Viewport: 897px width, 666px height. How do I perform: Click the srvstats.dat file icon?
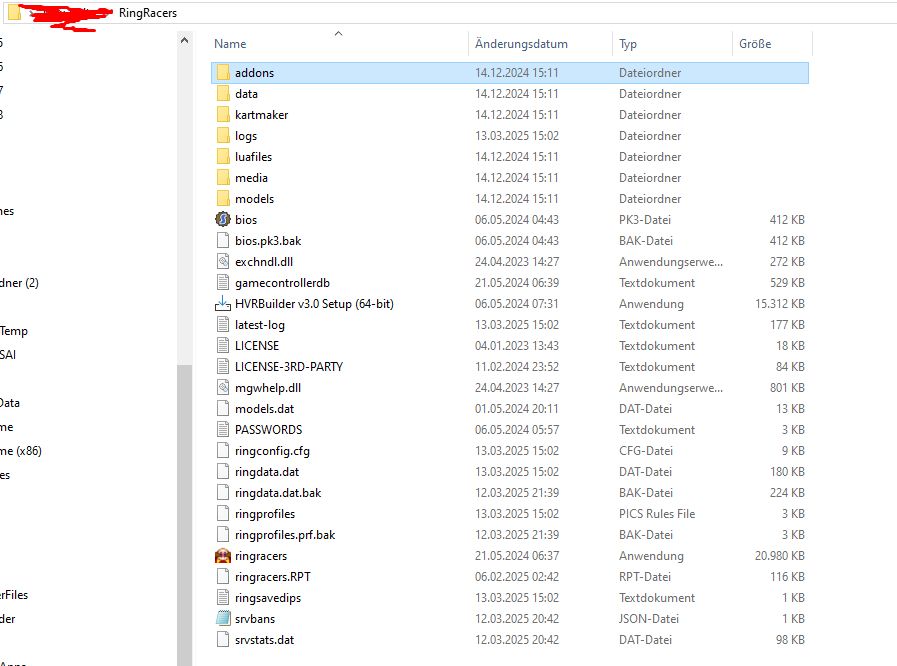(223, 640)
